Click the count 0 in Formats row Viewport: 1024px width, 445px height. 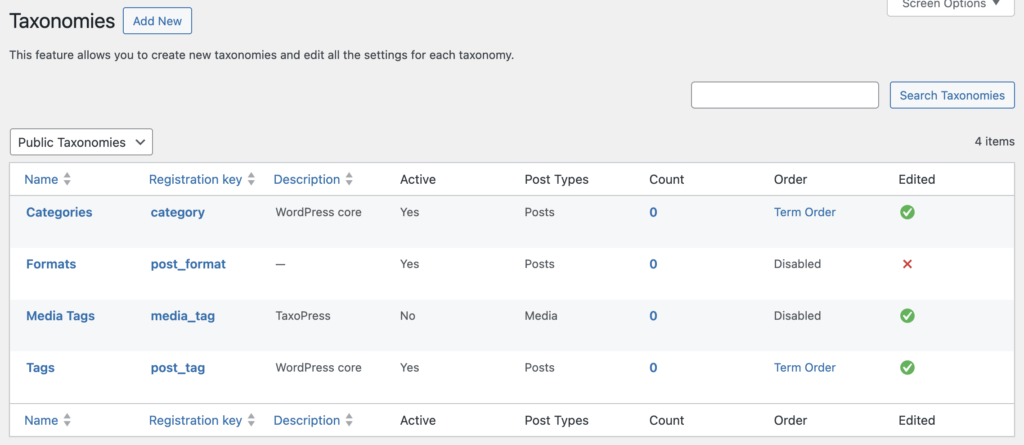click(x=653, y=264)
